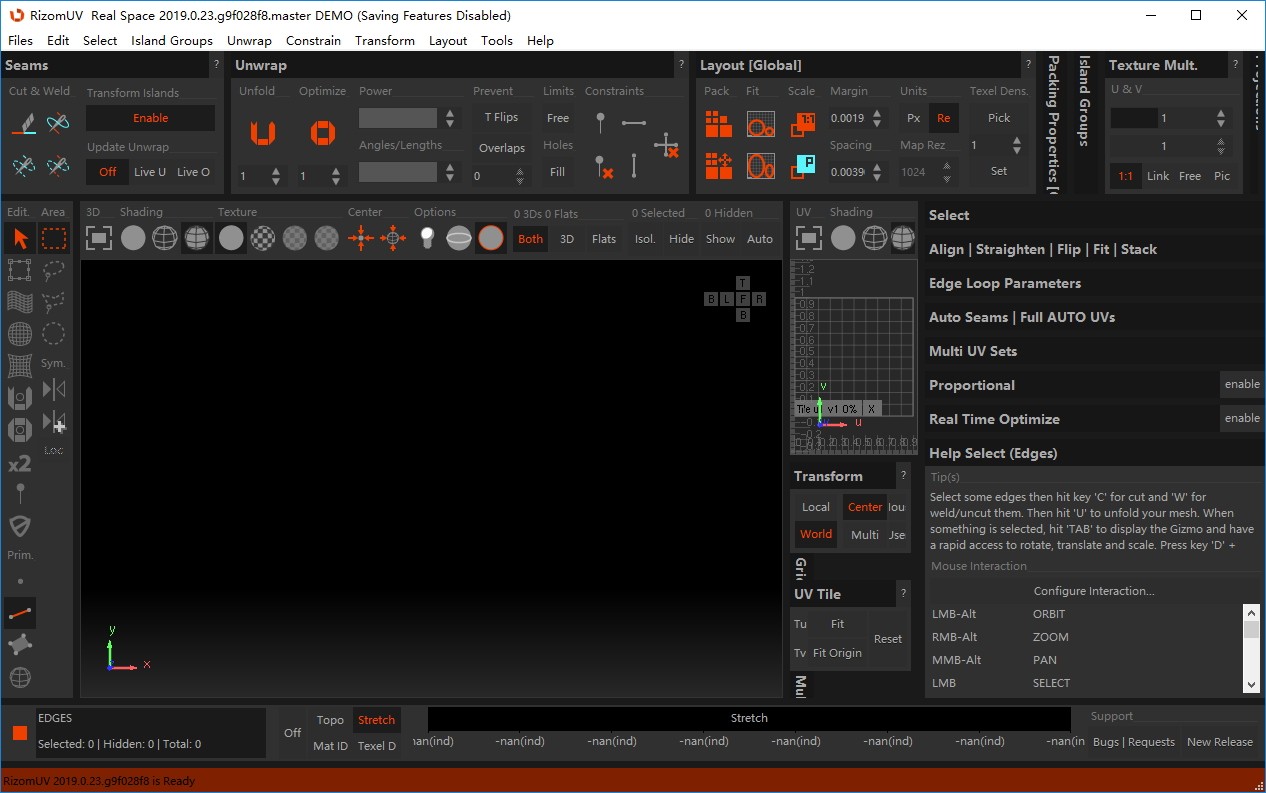The width and height of the screenshot is (1266, 793).
Task: Click the Pack islands icon in Layout
Action: click(718, 124)
